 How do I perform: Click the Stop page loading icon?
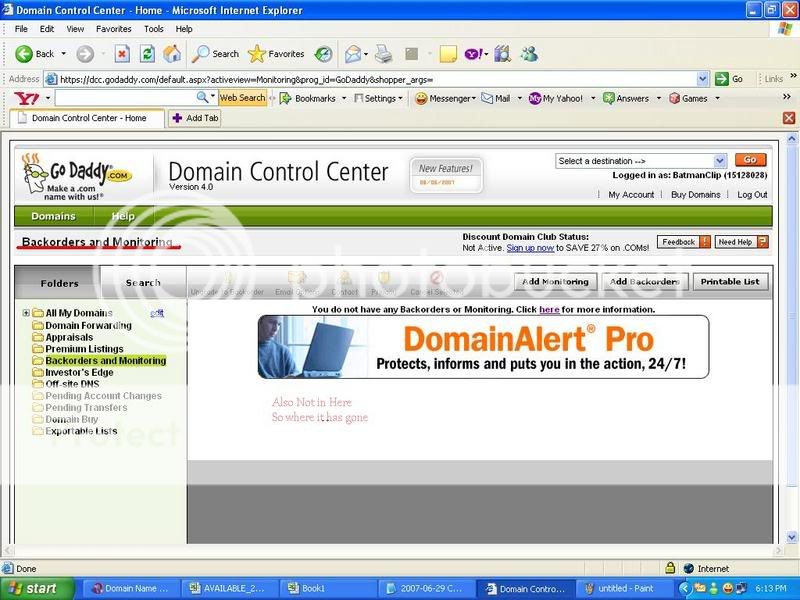click(x=122, y=54)
